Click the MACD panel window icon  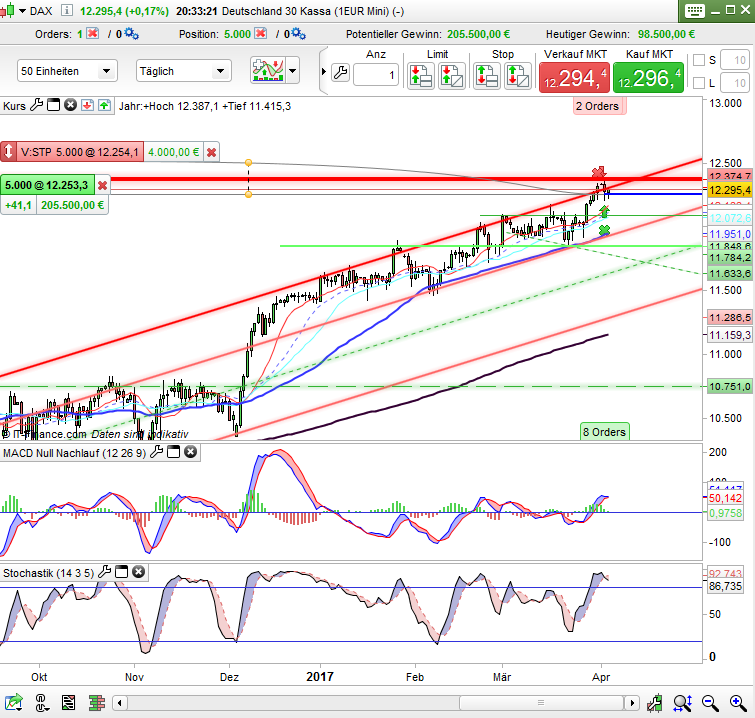[173, 452]
